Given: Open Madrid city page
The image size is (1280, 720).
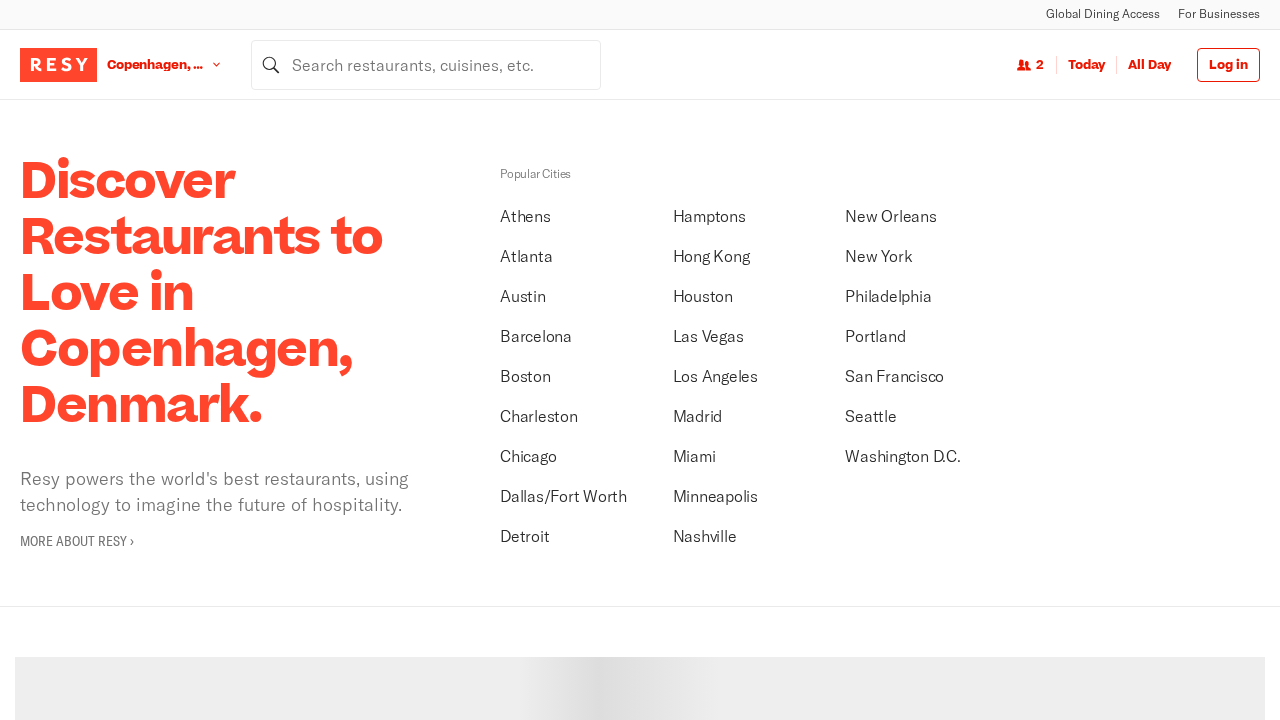Looking at the screenshot, I should click(x=697, y=416).
